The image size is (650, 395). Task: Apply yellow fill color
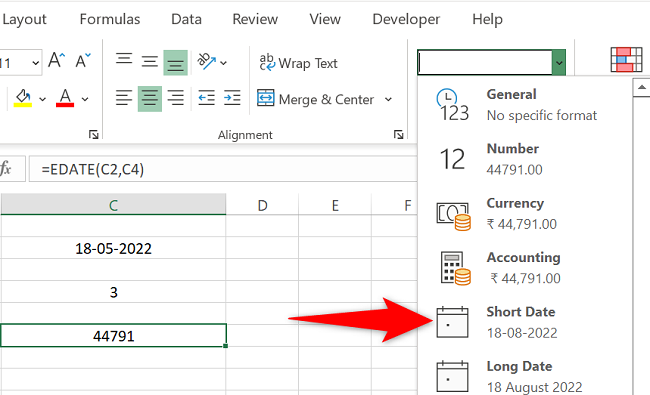[x=23, y=98]
